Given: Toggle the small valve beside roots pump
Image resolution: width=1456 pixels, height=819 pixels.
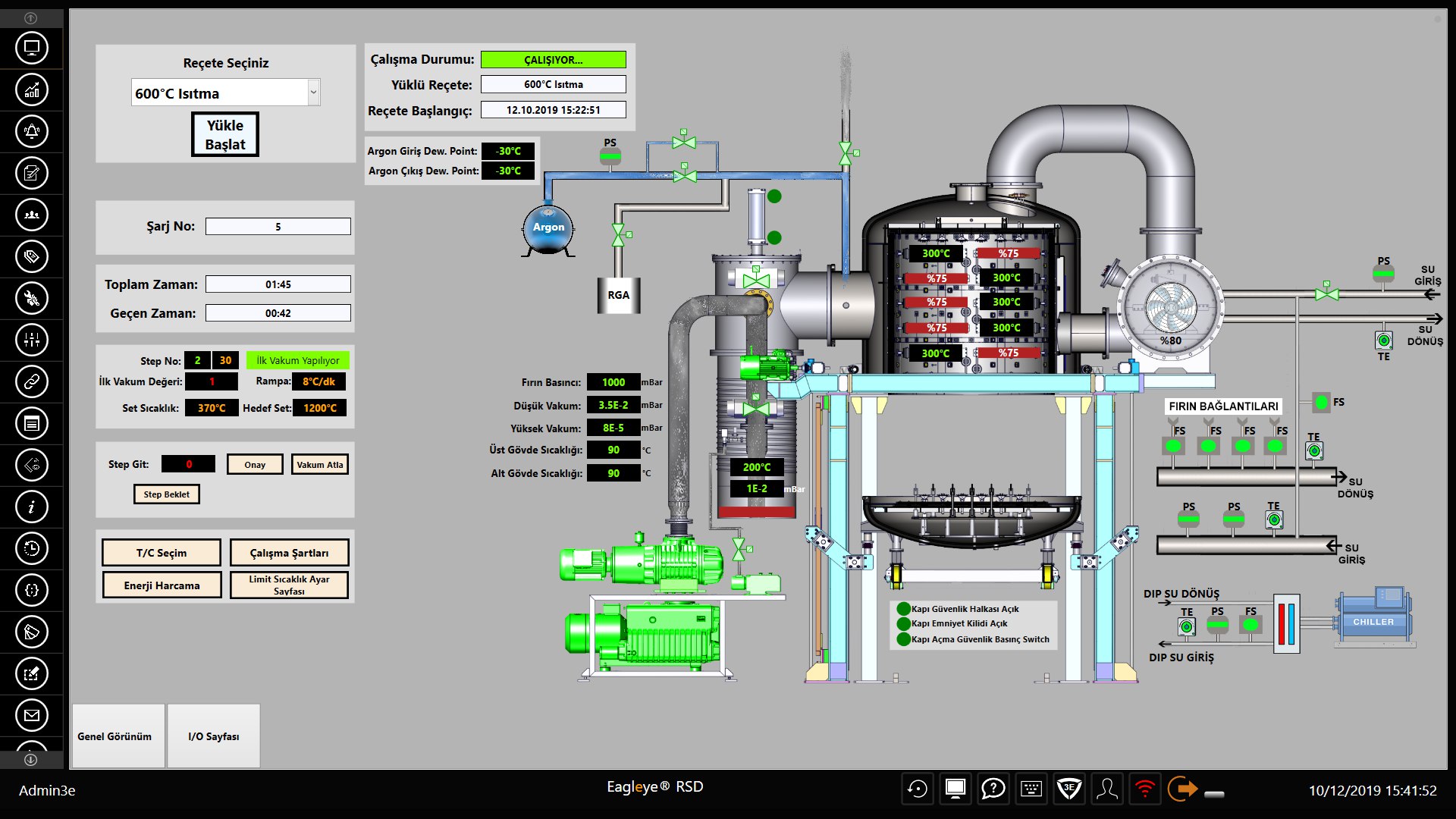Looking at the screenshot, I should click(x=739, y=550).
